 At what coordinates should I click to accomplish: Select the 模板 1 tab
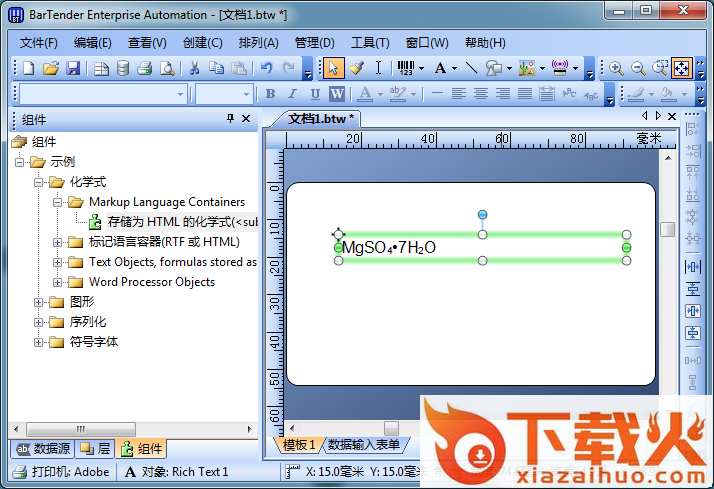299,444
